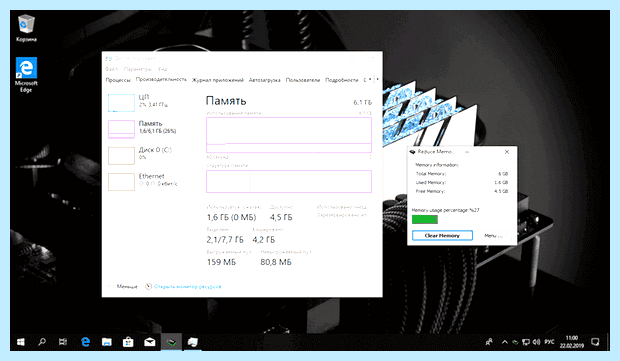The height and width of the screenshot is (361, 620).
Task: Open taskbar search magnifier
Action: 42,342
